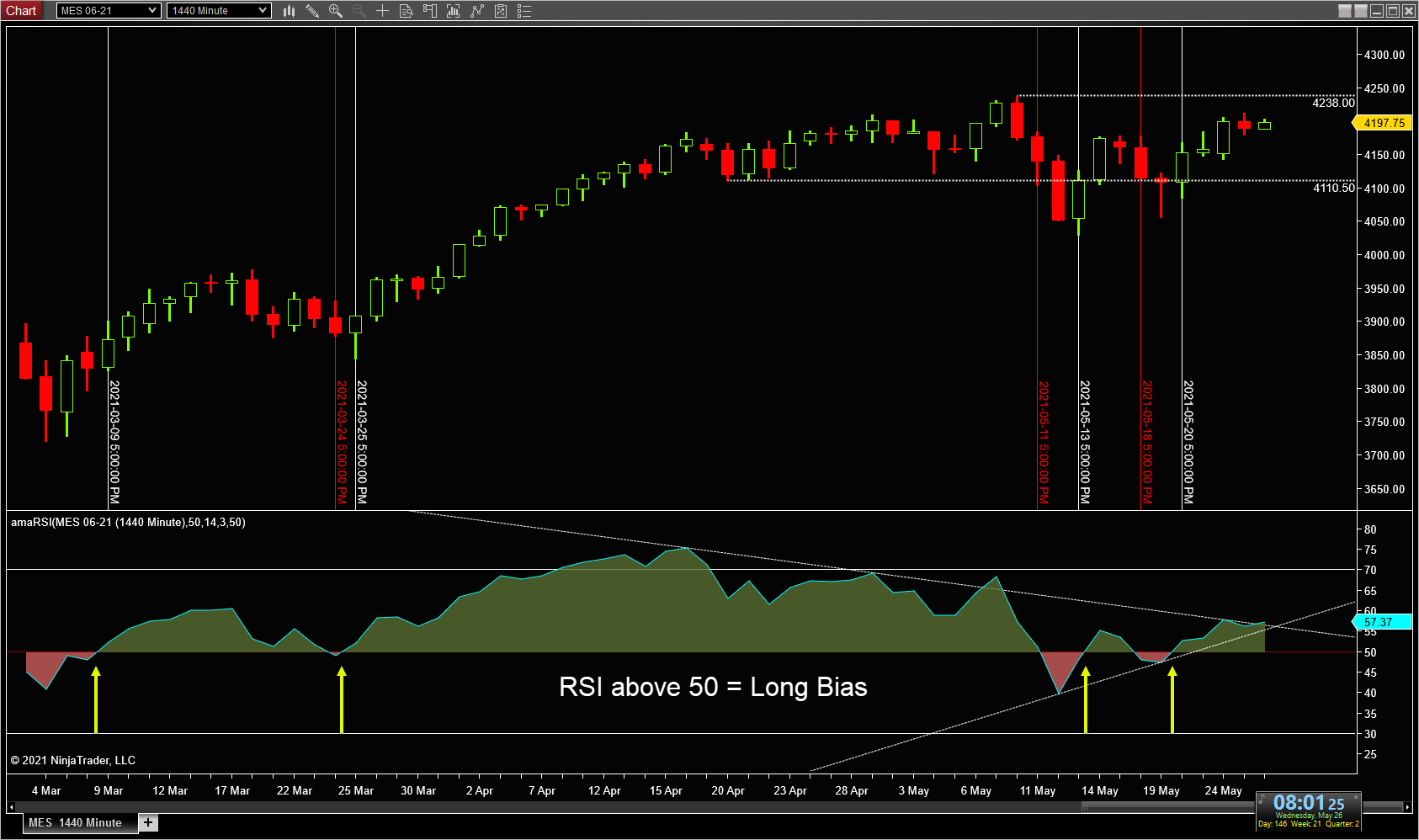
Task: Click the 3650.00 price axis label
Action: (x=1384, y=489)
